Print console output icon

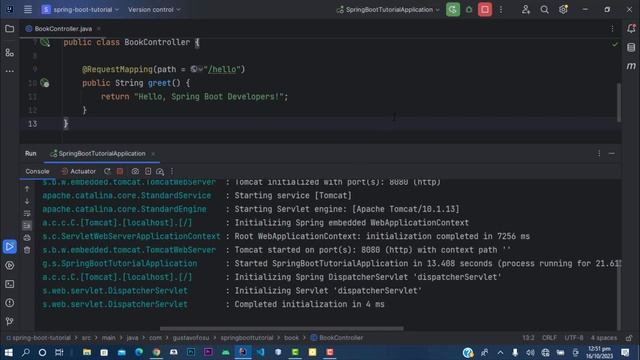coord(27,238)
